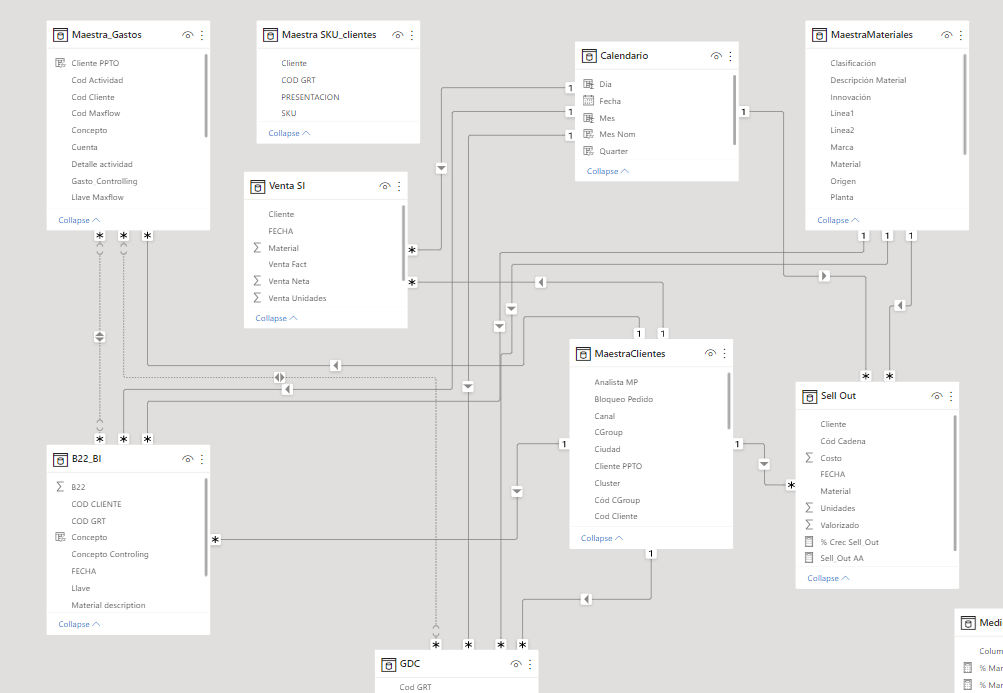The height and width of the screenshot is (693, 1003).
Task: Click the Calendario table icon
Action: 588,56
